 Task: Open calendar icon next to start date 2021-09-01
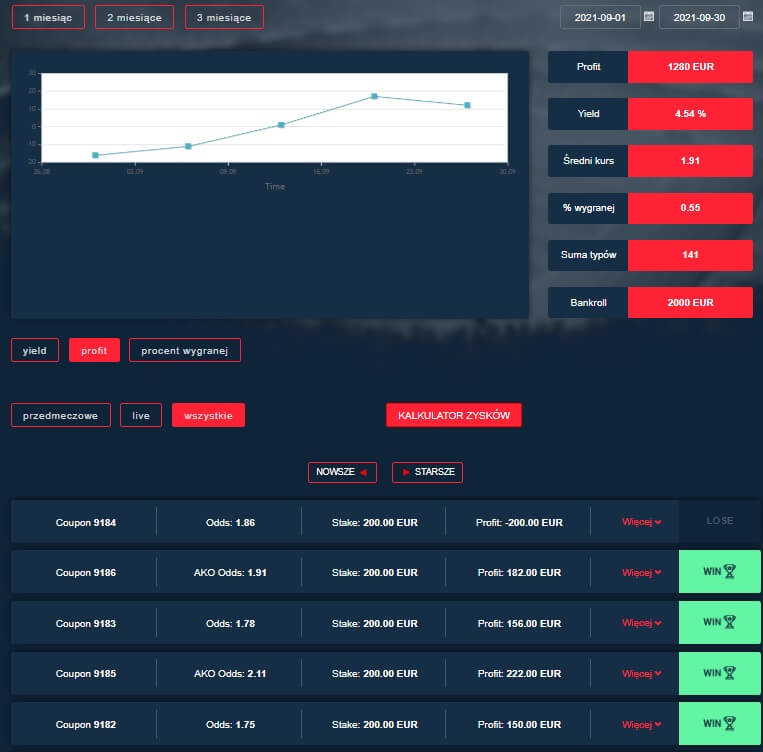pos(649,17)
